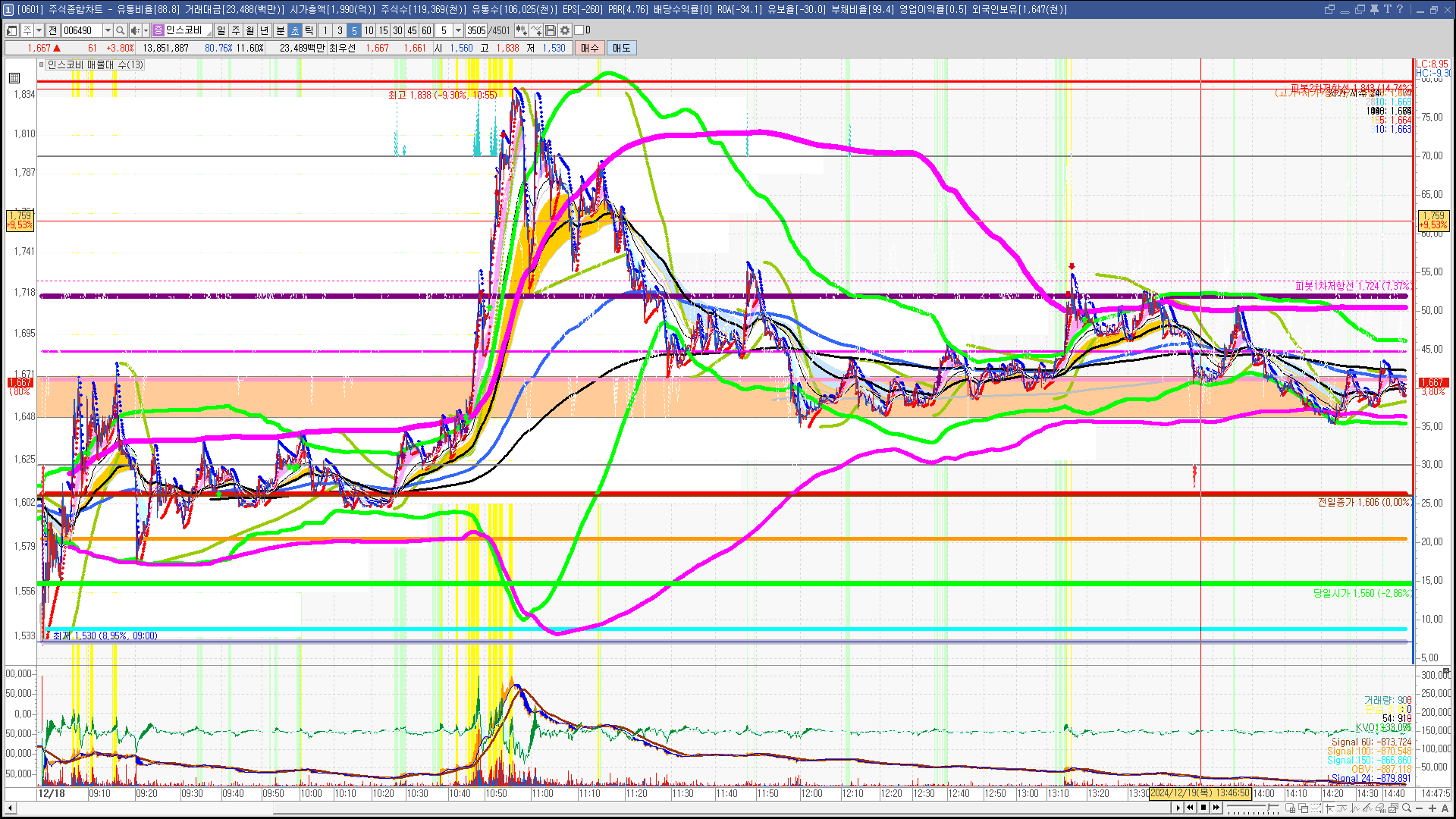
Task: Click the stop button in bottom controls
Action: 1203,808
